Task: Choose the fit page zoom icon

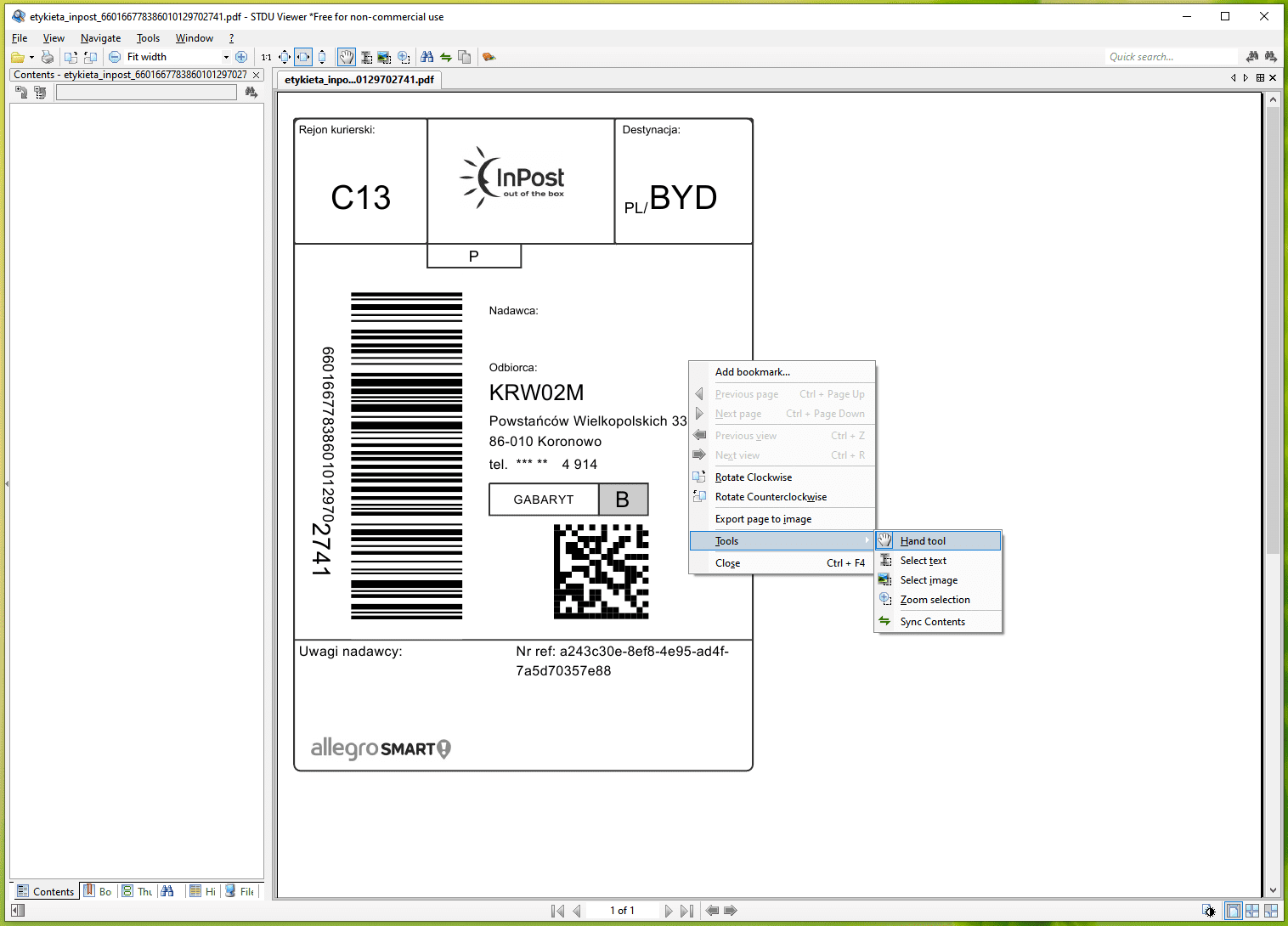Action: tap(285, 57)
